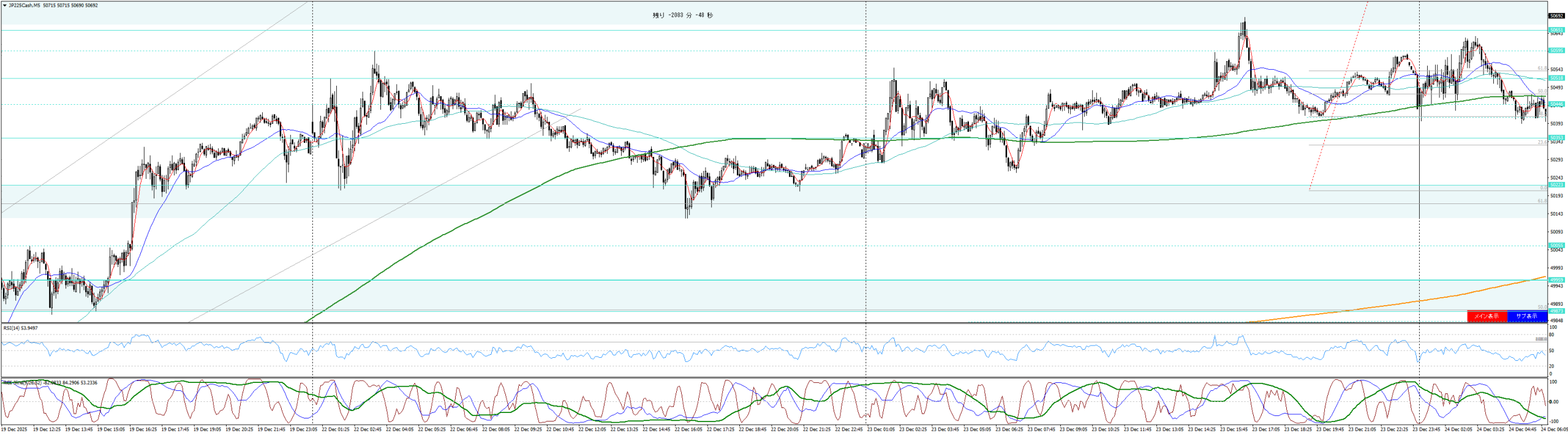
Task: Click the 残り countdown timer text
Action: (x=682, y=15)
